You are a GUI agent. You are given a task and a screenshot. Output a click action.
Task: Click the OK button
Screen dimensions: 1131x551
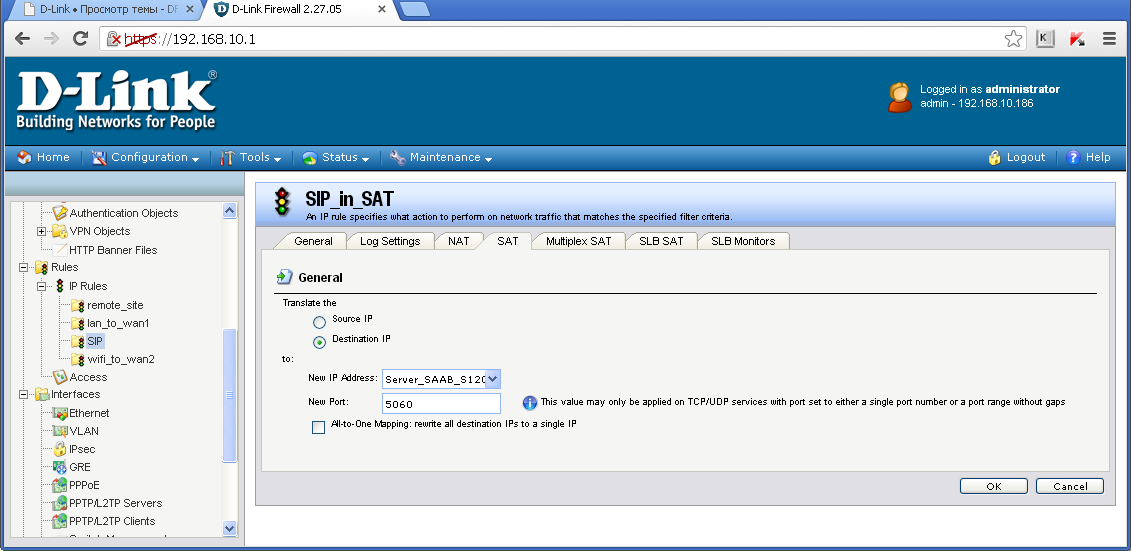[x=994, y=486]
